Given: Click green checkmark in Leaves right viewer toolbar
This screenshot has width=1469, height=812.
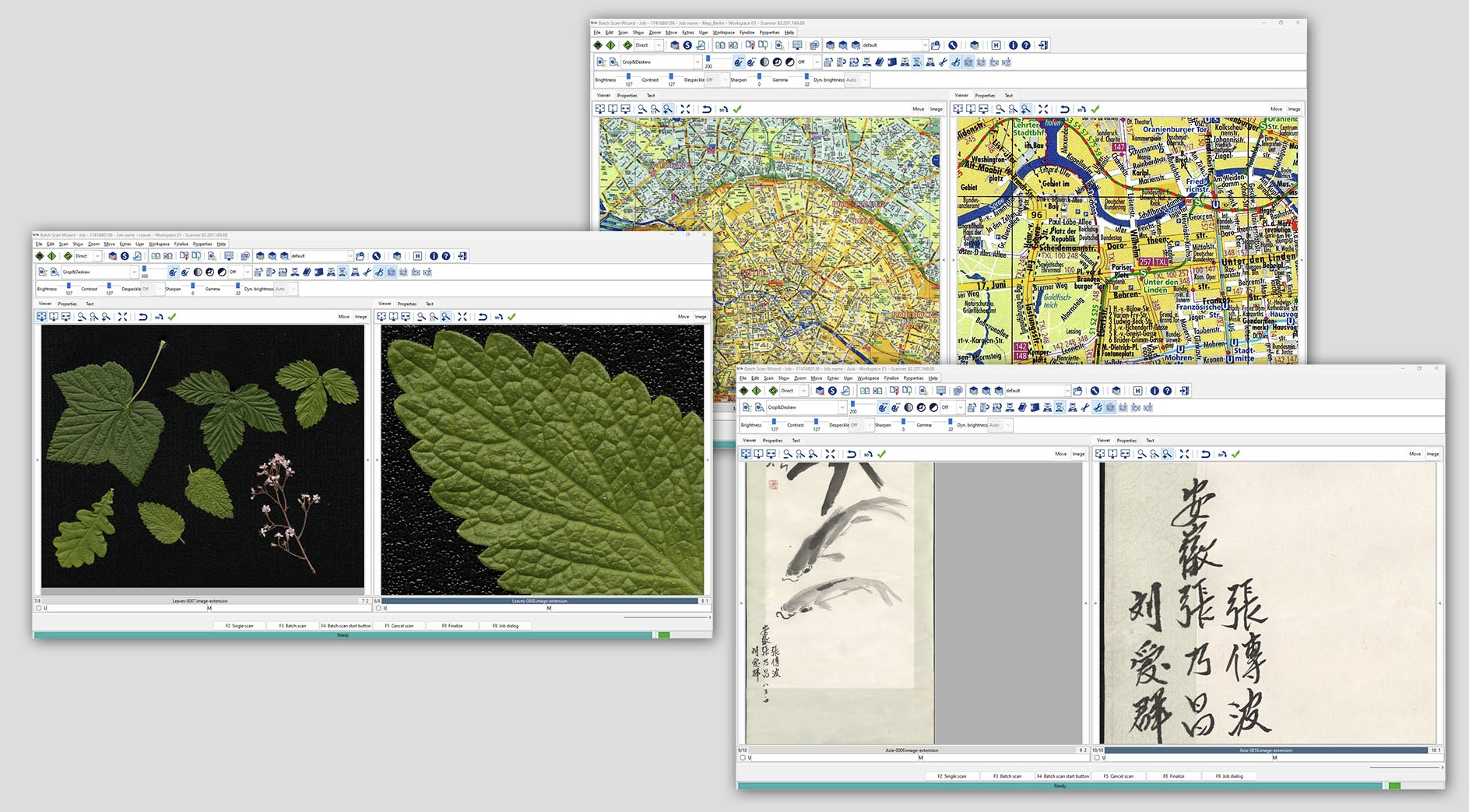Looking at the screenshot, I should point(511,317).
